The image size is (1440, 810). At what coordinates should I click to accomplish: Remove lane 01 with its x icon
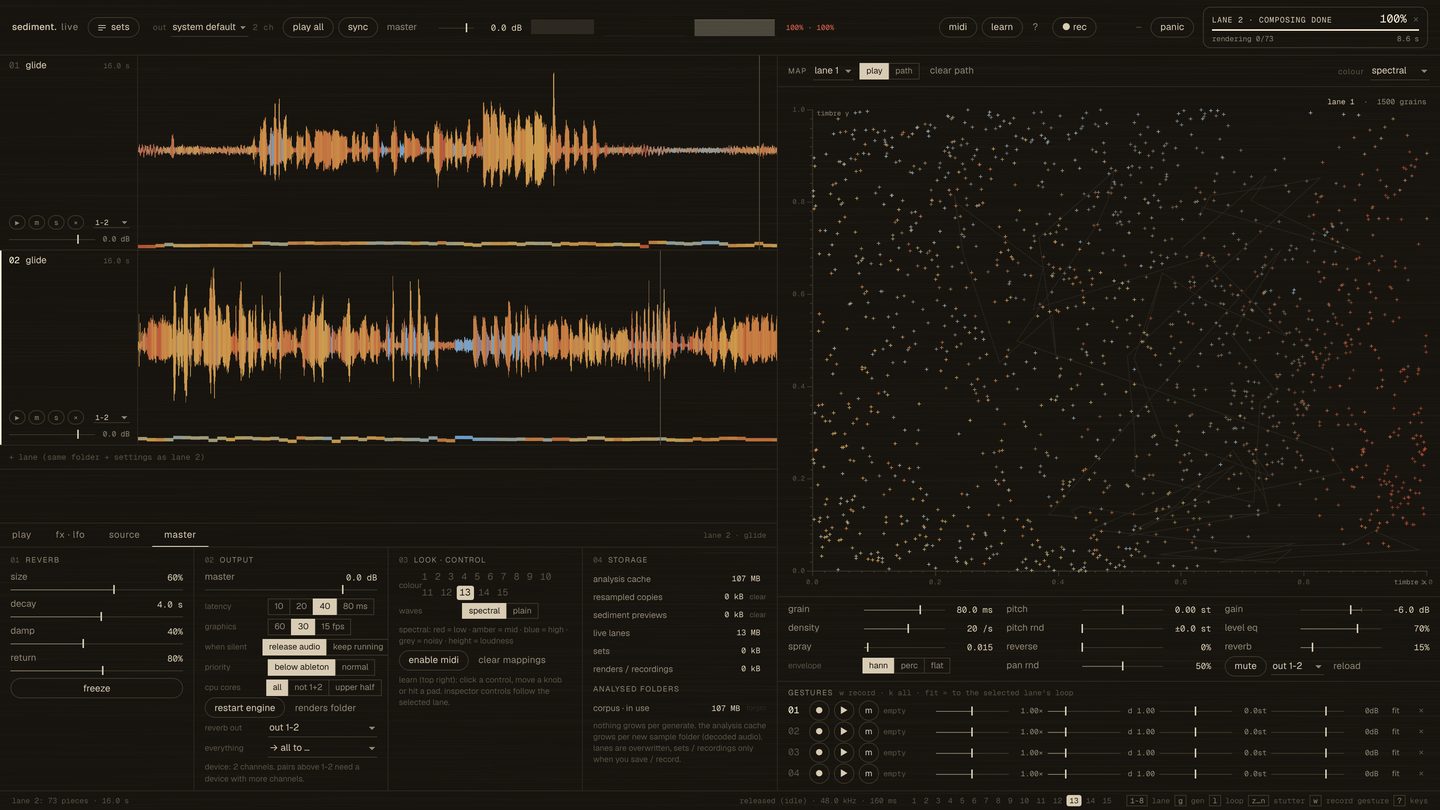click(x=75, y=222)
